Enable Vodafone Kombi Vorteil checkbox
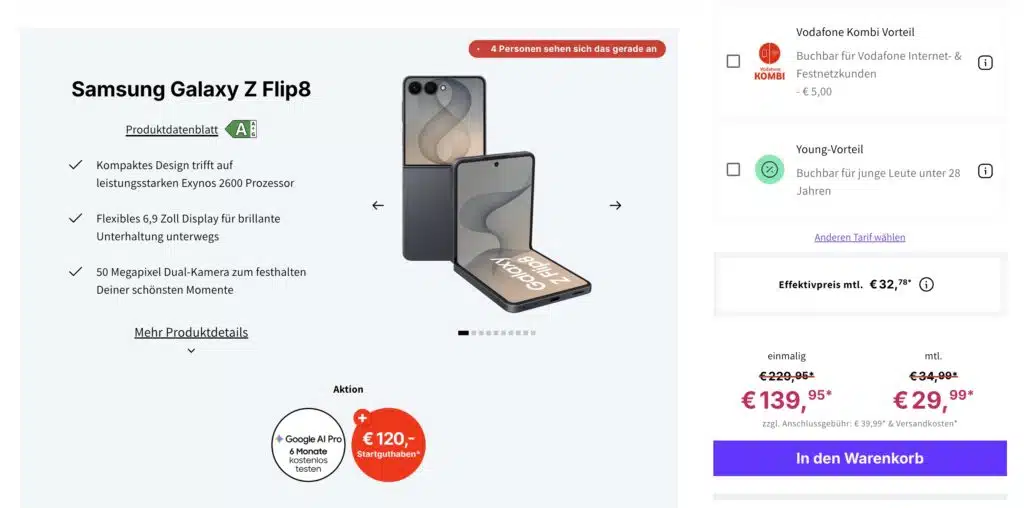1024x508 pixels. 733,61
